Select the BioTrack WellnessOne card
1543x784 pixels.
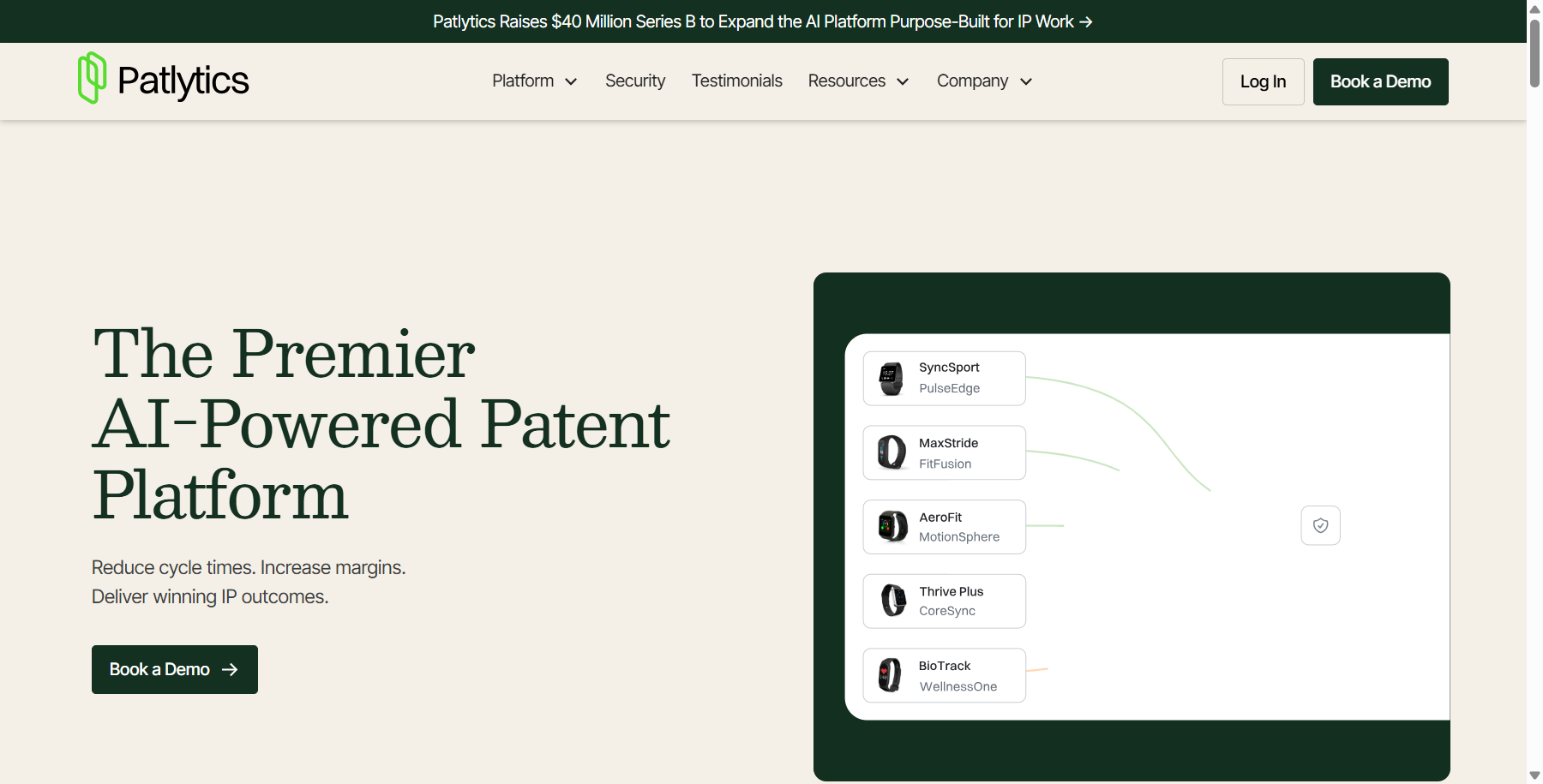coord(945,675)
